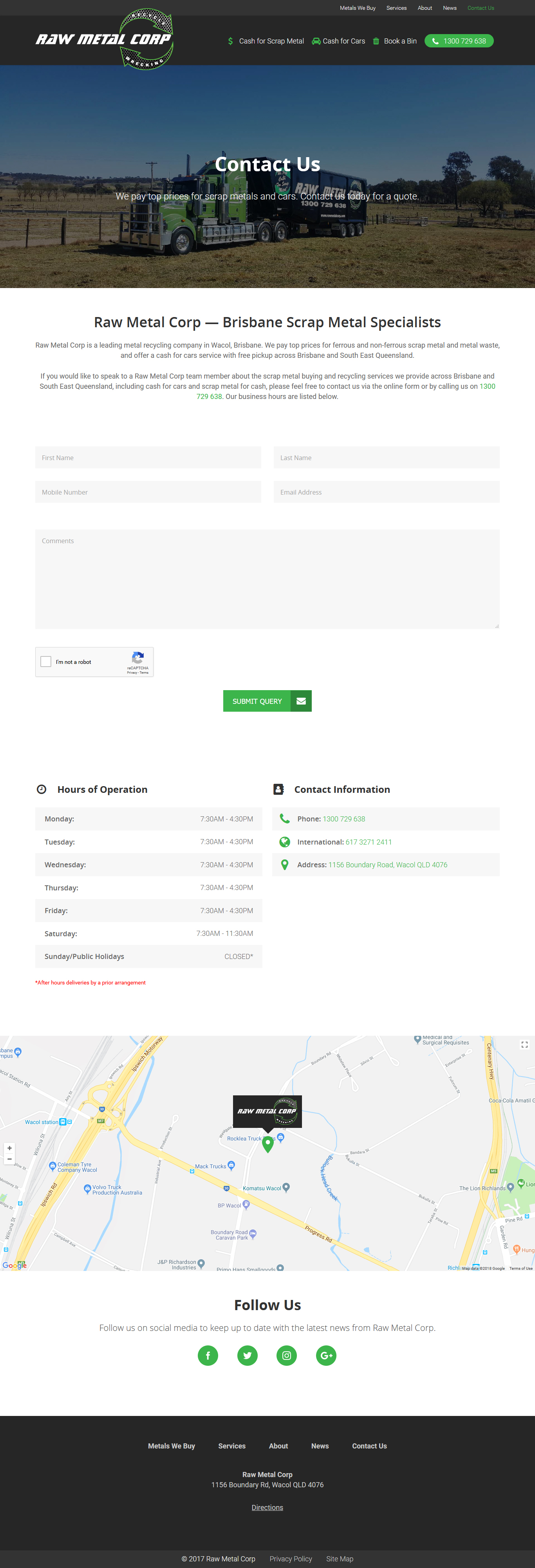
Task: Open the Facebook social icon
Action: pyautogui.click(x=208, y=1356)
